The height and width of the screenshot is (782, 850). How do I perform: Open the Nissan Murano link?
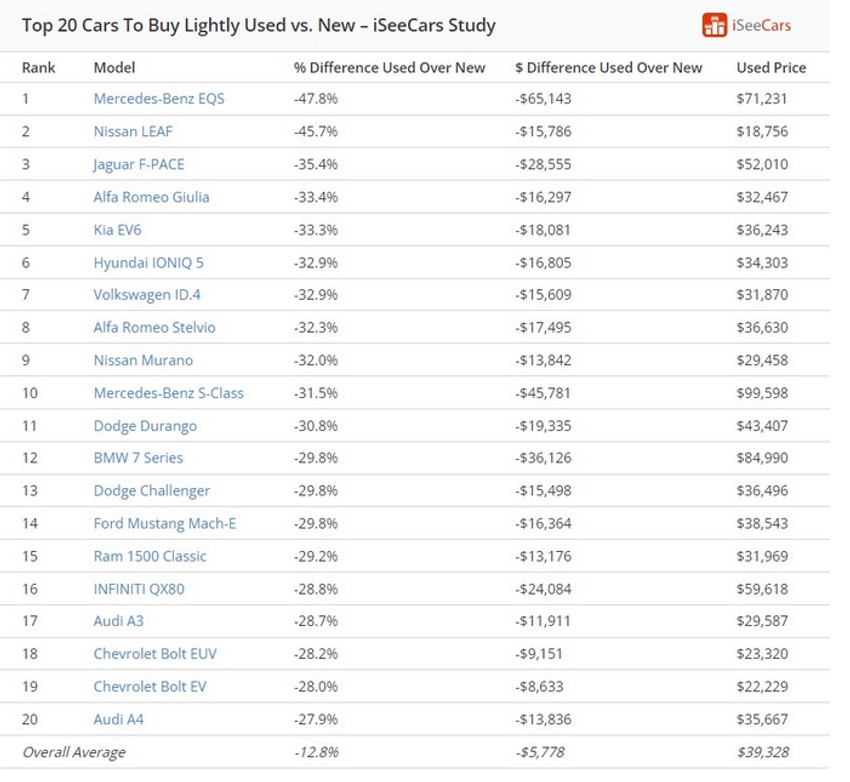click(143, 360)
